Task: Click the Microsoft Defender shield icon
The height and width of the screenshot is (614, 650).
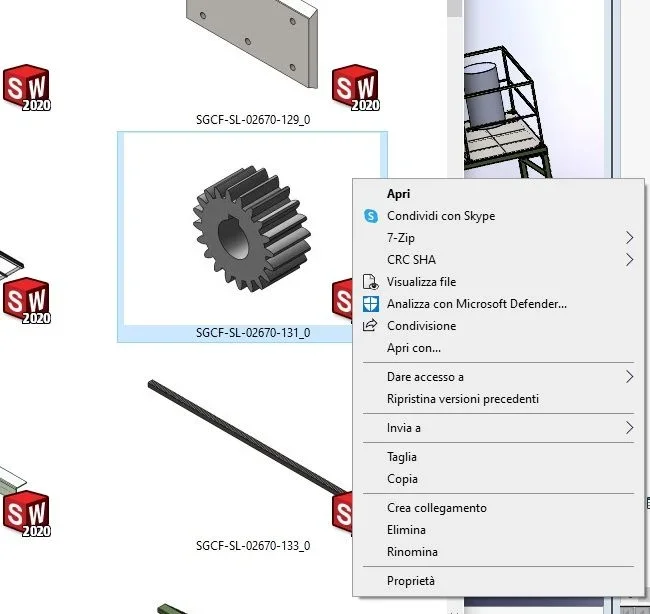Action: [x=371, y=304]
